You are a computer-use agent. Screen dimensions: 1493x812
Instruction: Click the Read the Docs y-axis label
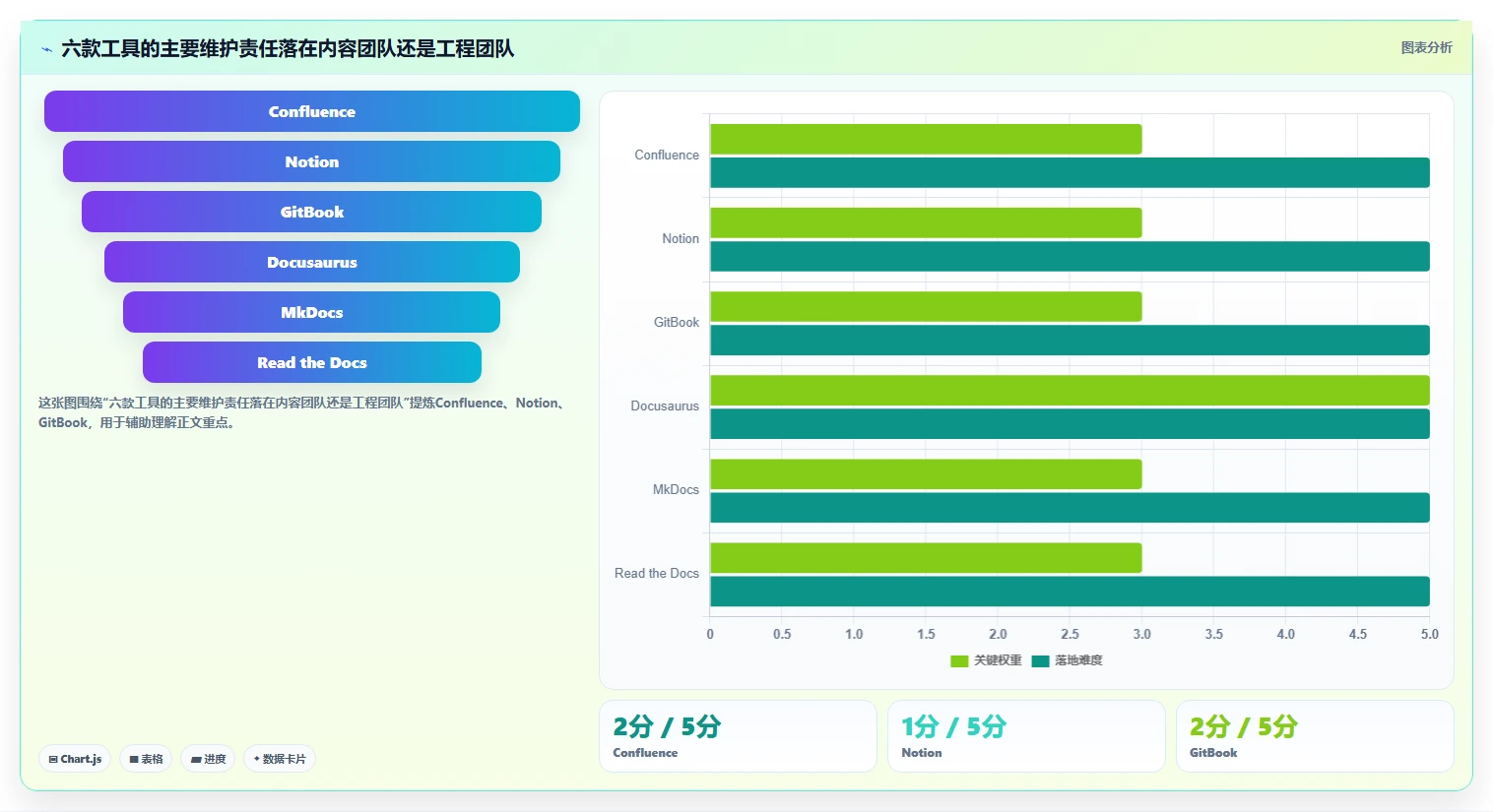[657, 574]
